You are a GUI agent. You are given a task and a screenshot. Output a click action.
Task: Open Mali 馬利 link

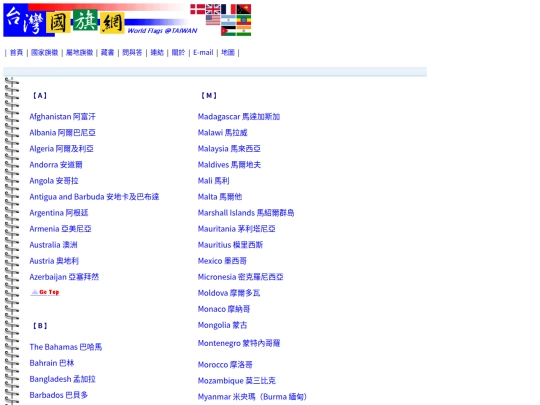point(214,181)
